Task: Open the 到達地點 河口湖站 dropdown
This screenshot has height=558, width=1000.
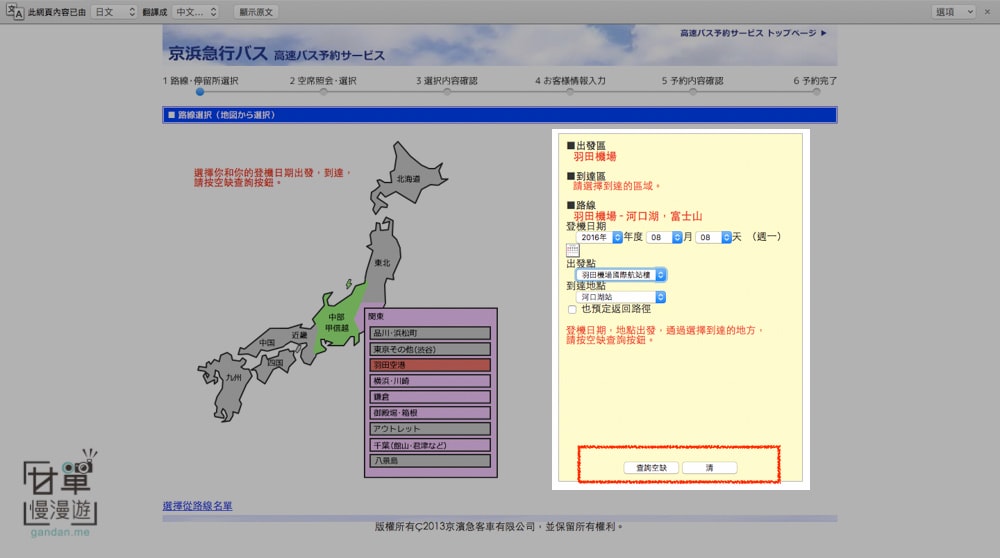Action: 621,297
